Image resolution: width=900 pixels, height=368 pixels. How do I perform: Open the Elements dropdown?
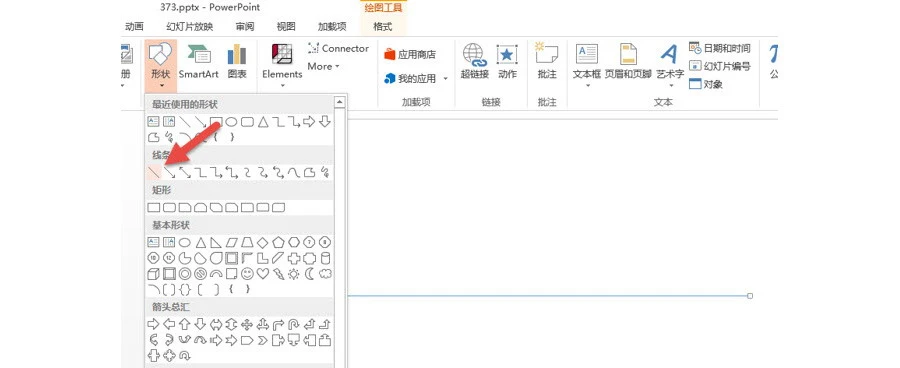(282, 66)
